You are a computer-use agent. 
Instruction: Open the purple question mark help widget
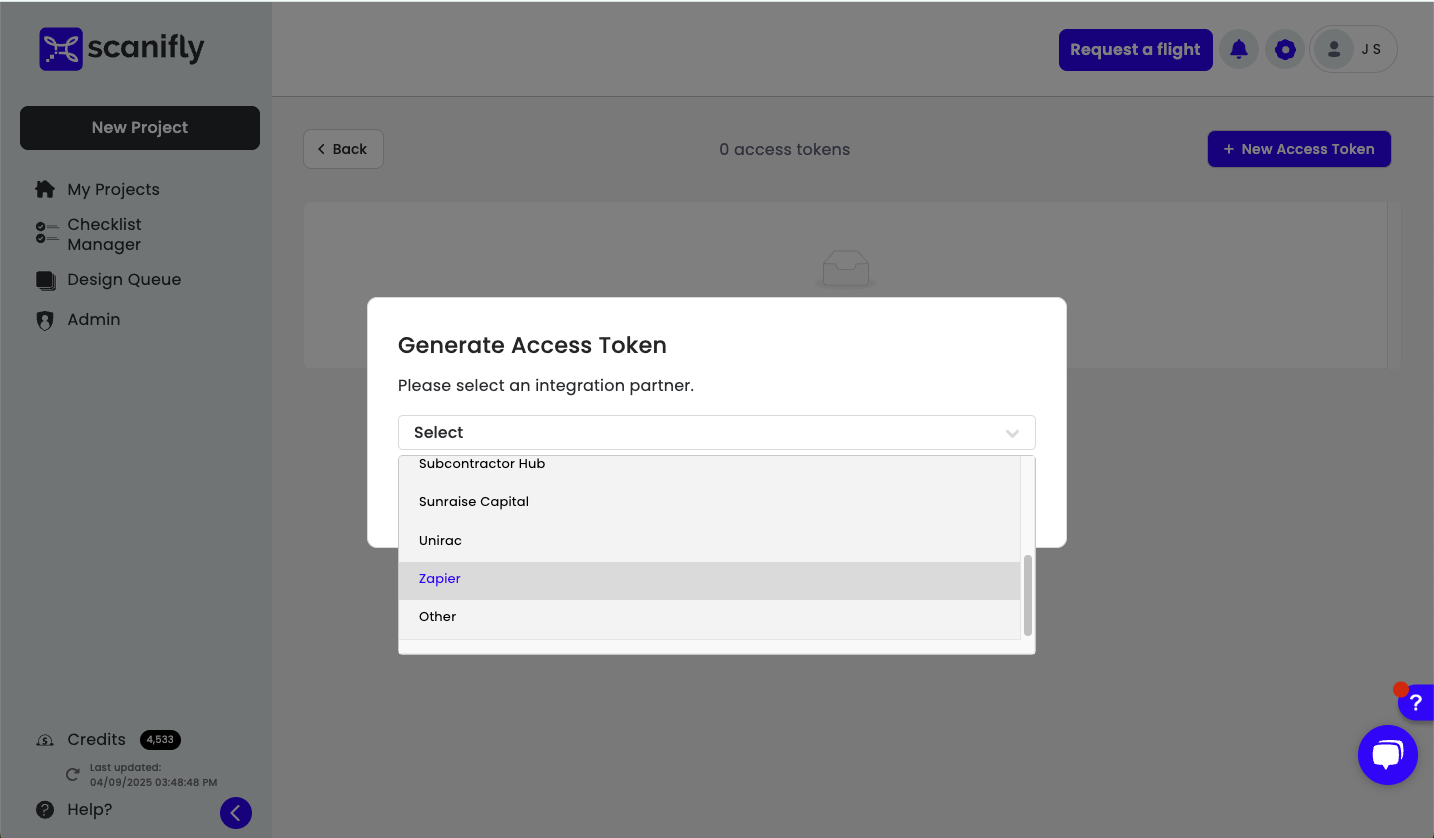[1416, 703]
